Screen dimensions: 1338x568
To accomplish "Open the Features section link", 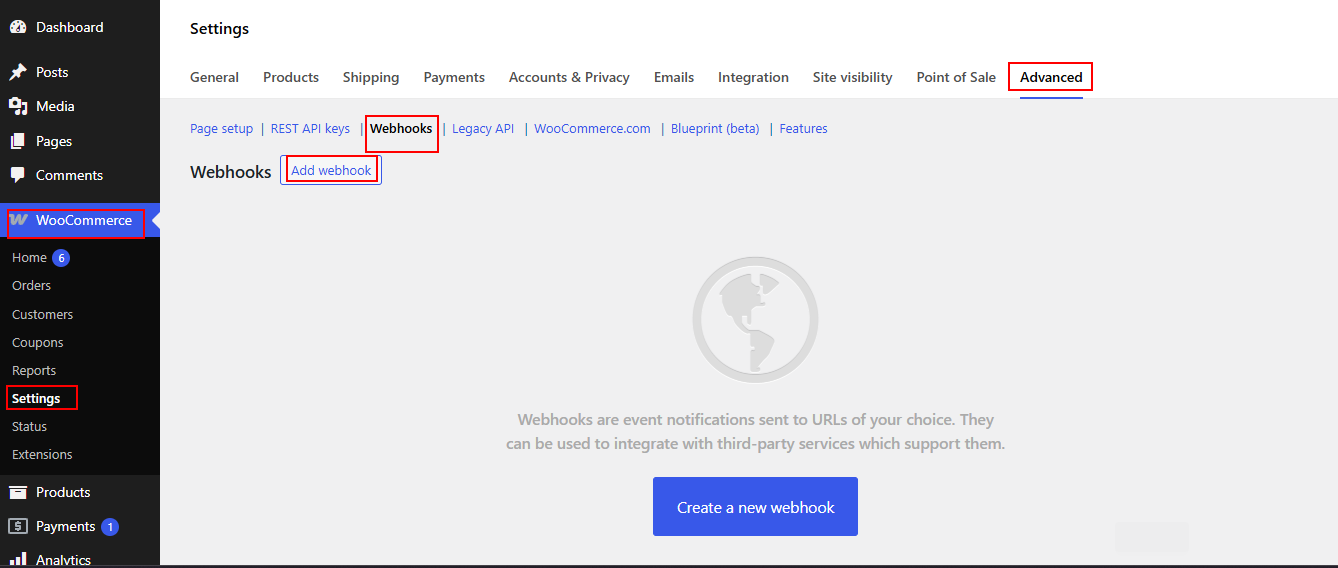I will coord(803,128).
